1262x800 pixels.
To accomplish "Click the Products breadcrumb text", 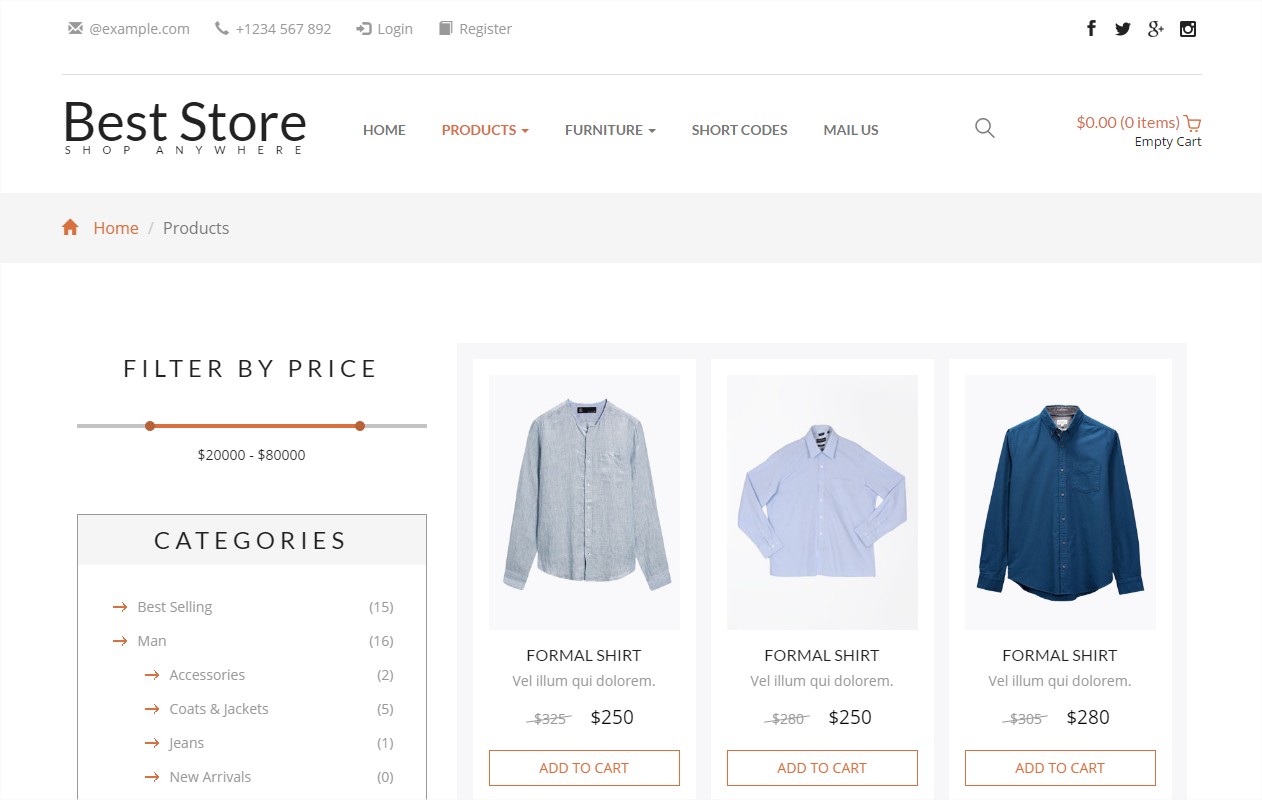I will [196, 228].
